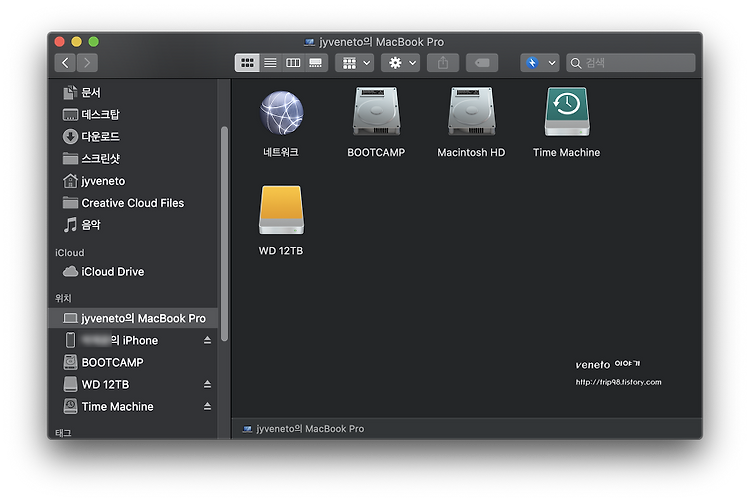750x502 pixels.
Task: Zoom the window with green button
Action: click(x=94, y=42)
